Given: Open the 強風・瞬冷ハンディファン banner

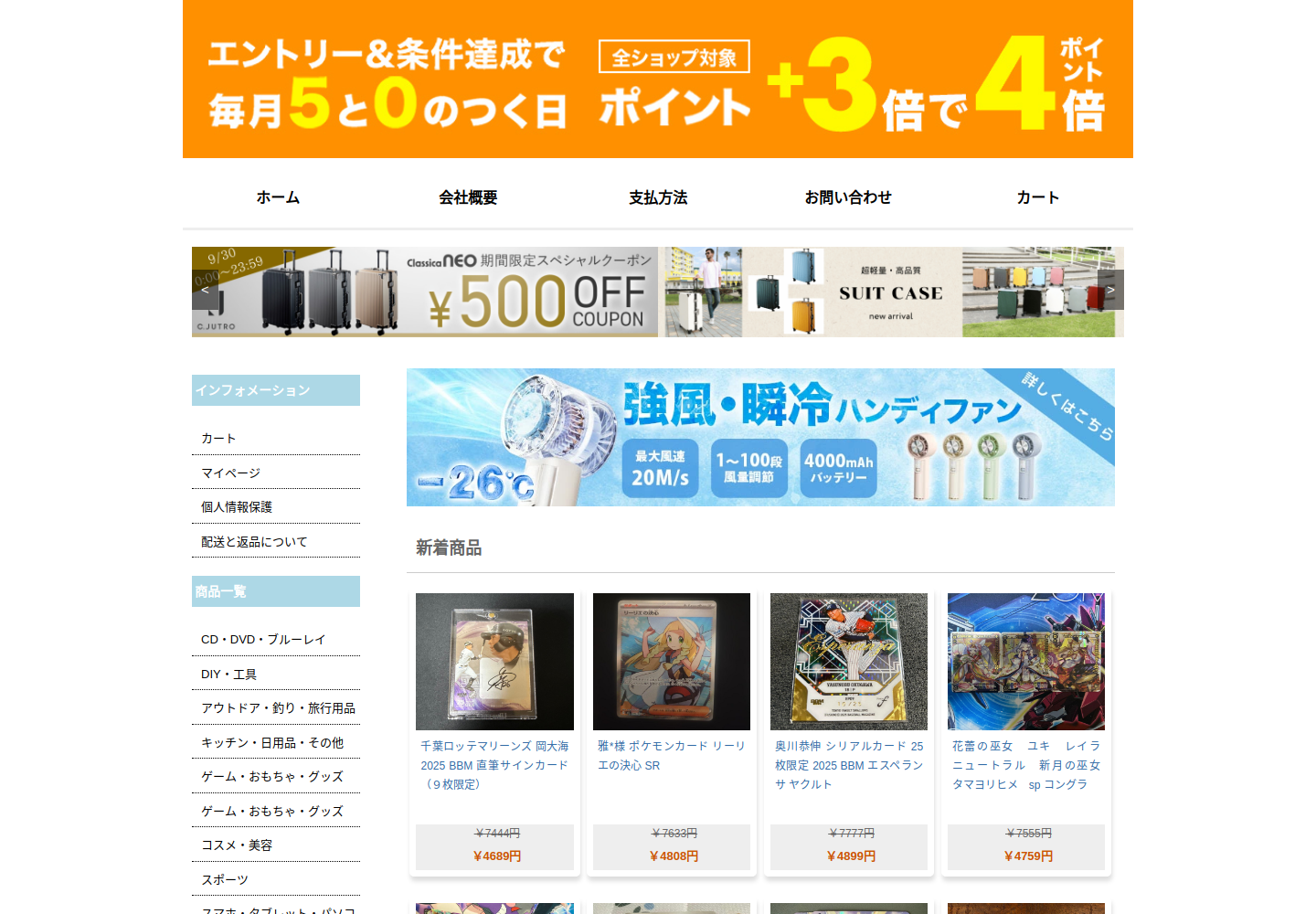Looking at the screenshot, I should [760, 437].
